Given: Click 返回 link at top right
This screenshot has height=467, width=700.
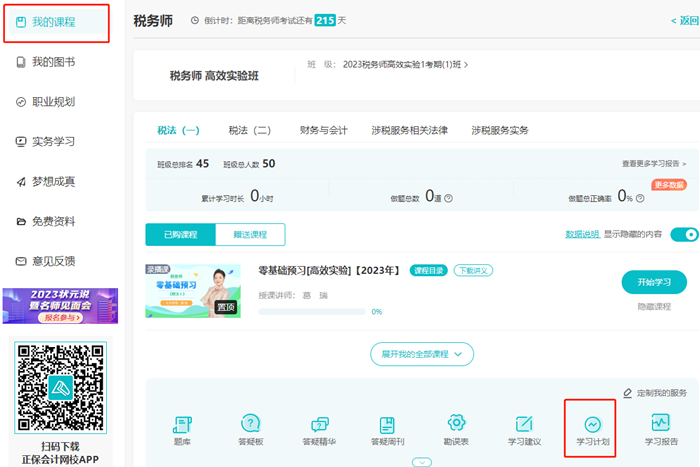Looking at the screenshot, I should tap(685, 21).
